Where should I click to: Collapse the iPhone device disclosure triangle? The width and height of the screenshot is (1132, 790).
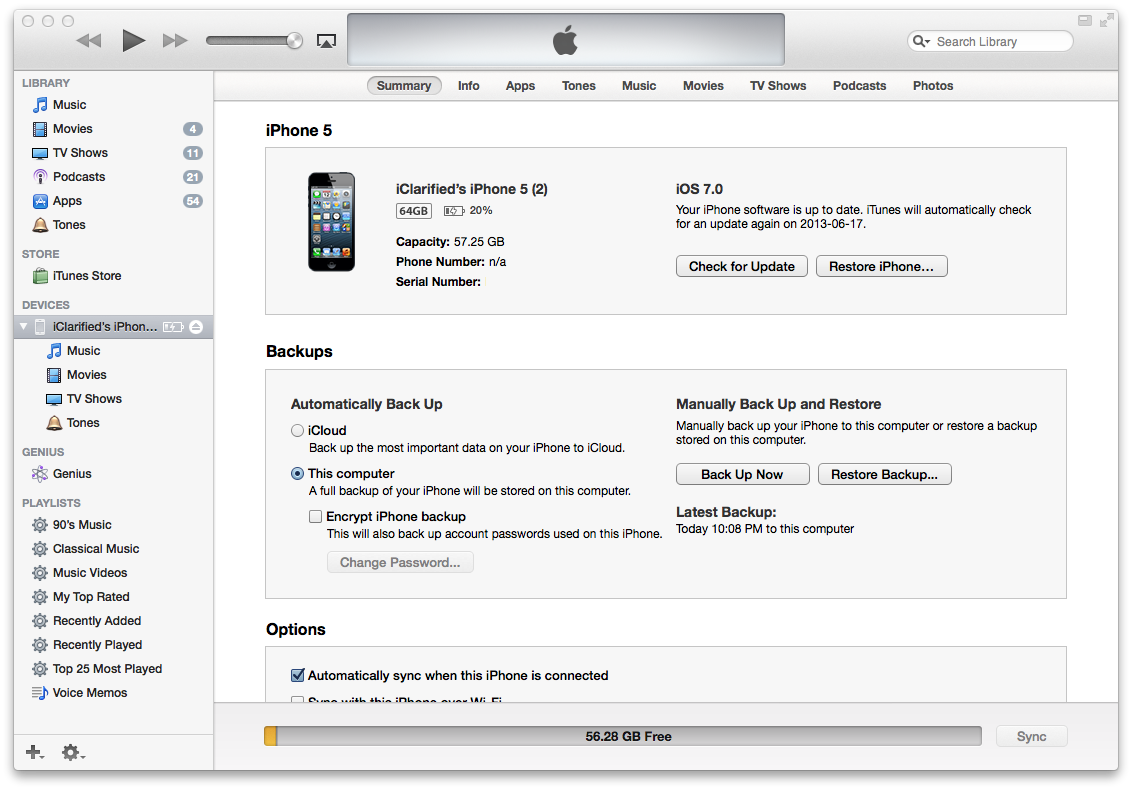click(x=24, y=327)
